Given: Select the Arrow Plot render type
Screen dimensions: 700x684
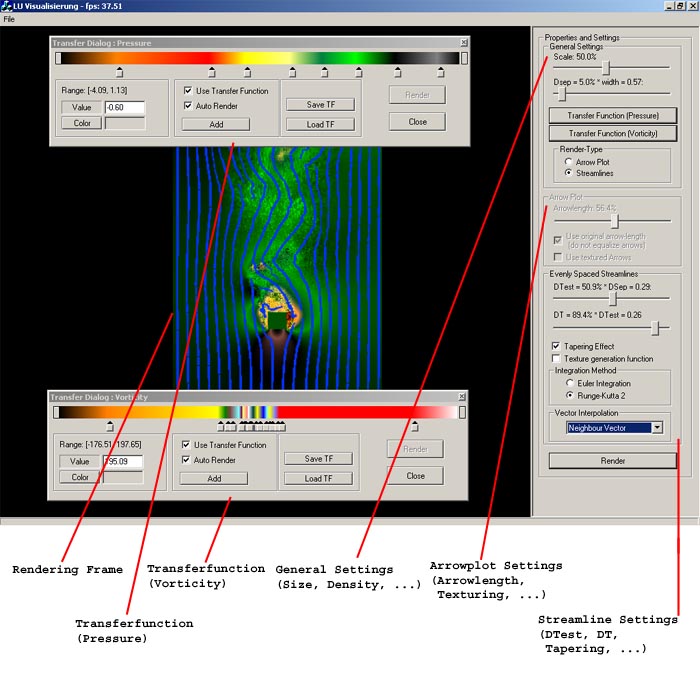Looking at the screenshot, I should 569,161.
